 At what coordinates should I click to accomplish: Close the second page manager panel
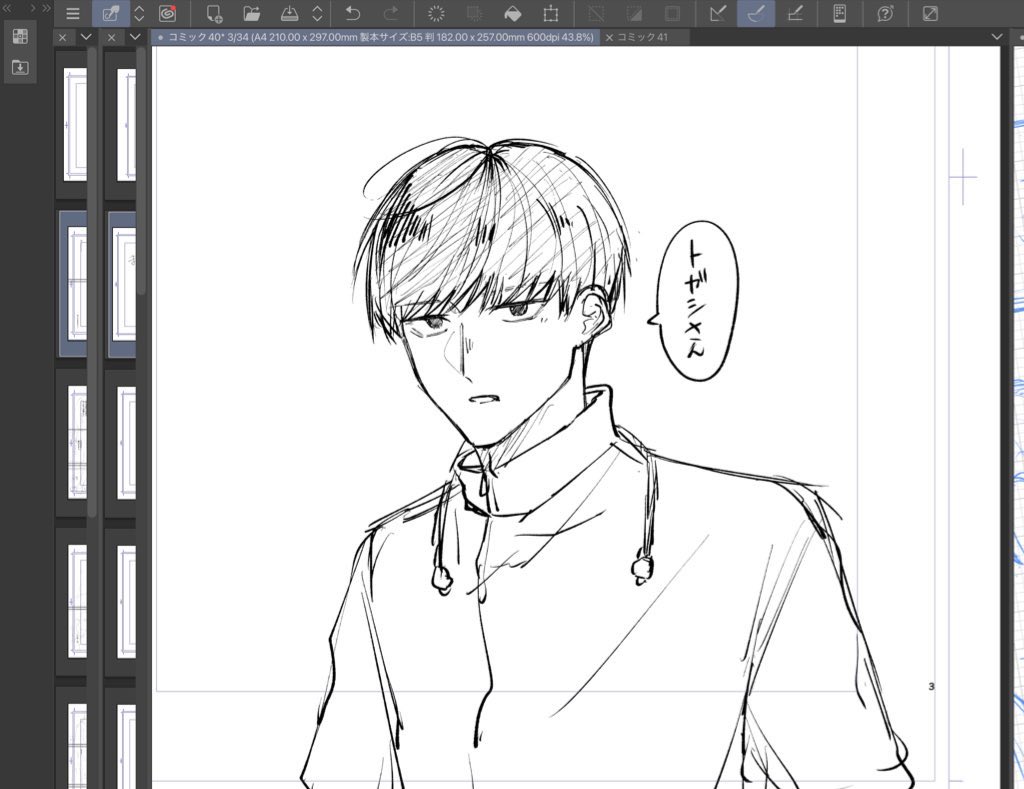click(x=111, y=37)
